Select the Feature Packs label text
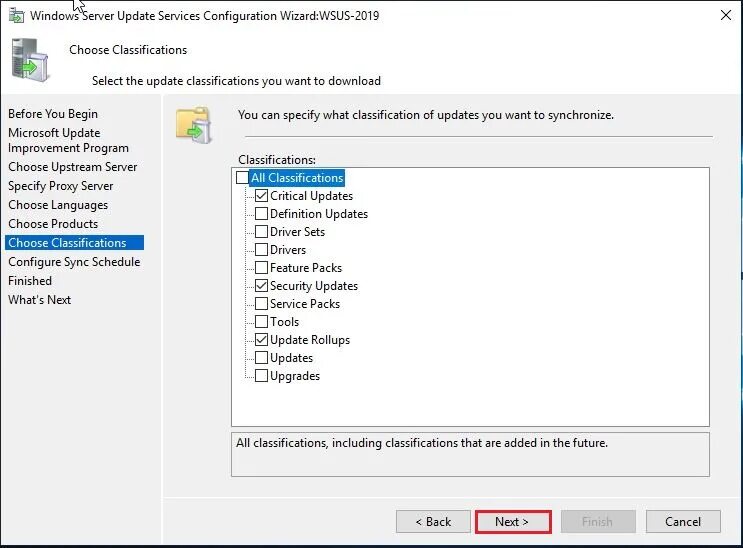743x548 pixels. pos(306,268)
